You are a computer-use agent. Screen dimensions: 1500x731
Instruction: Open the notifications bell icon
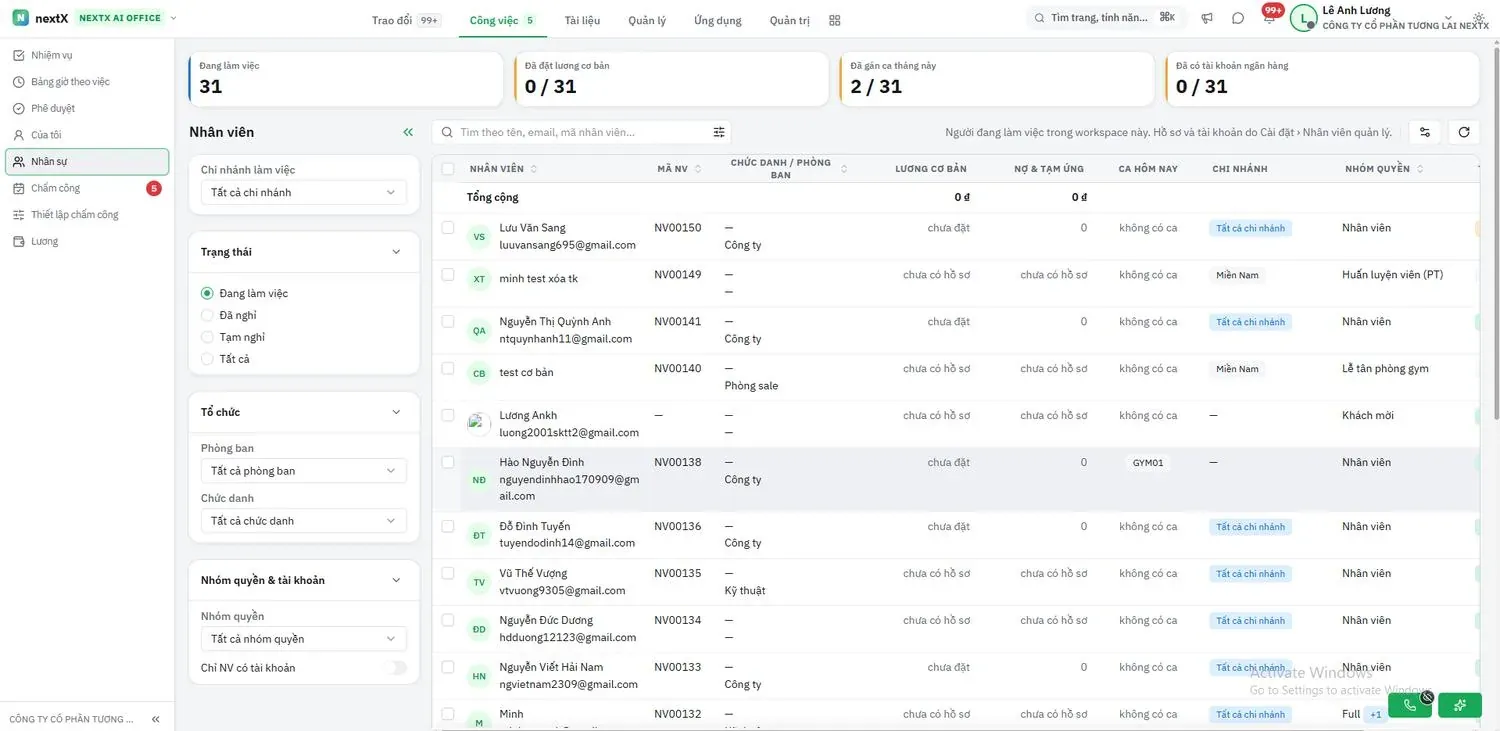pos(1268,18)
